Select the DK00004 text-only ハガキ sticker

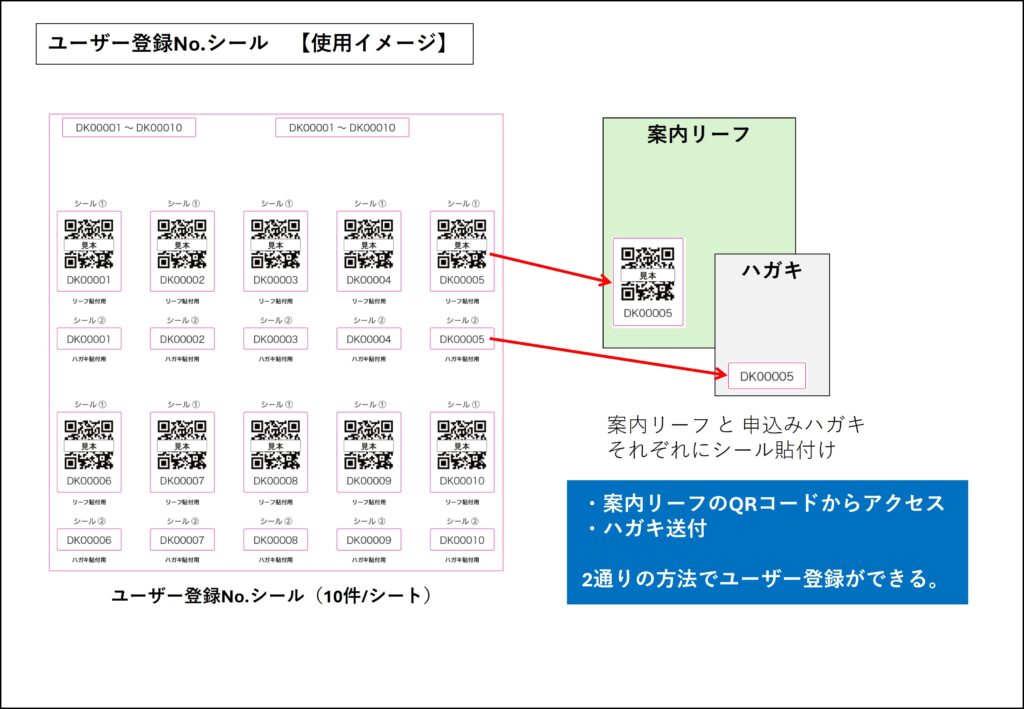(x=368, y=340)
